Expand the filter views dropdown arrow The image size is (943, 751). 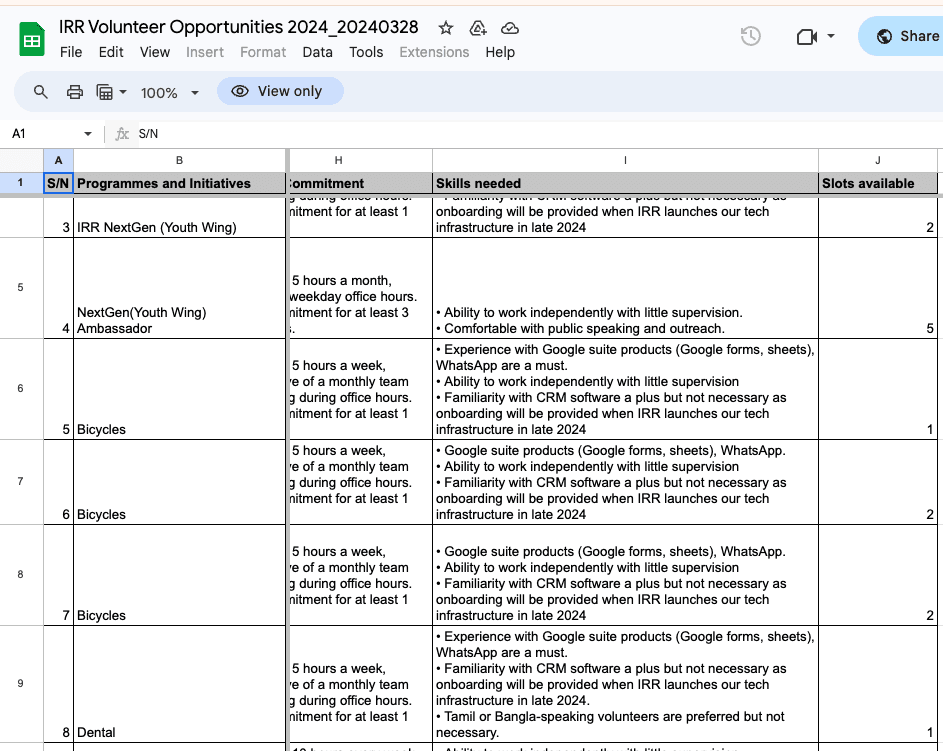pos(123,92)
